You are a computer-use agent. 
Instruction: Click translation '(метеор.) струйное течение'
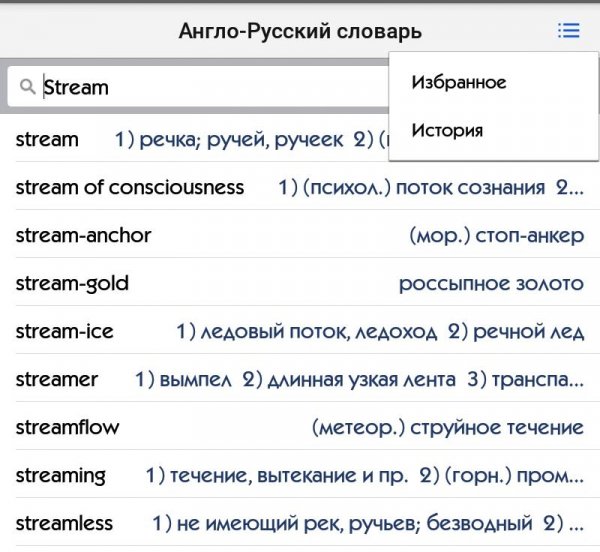pyautogui.click(x=448, y=427)
